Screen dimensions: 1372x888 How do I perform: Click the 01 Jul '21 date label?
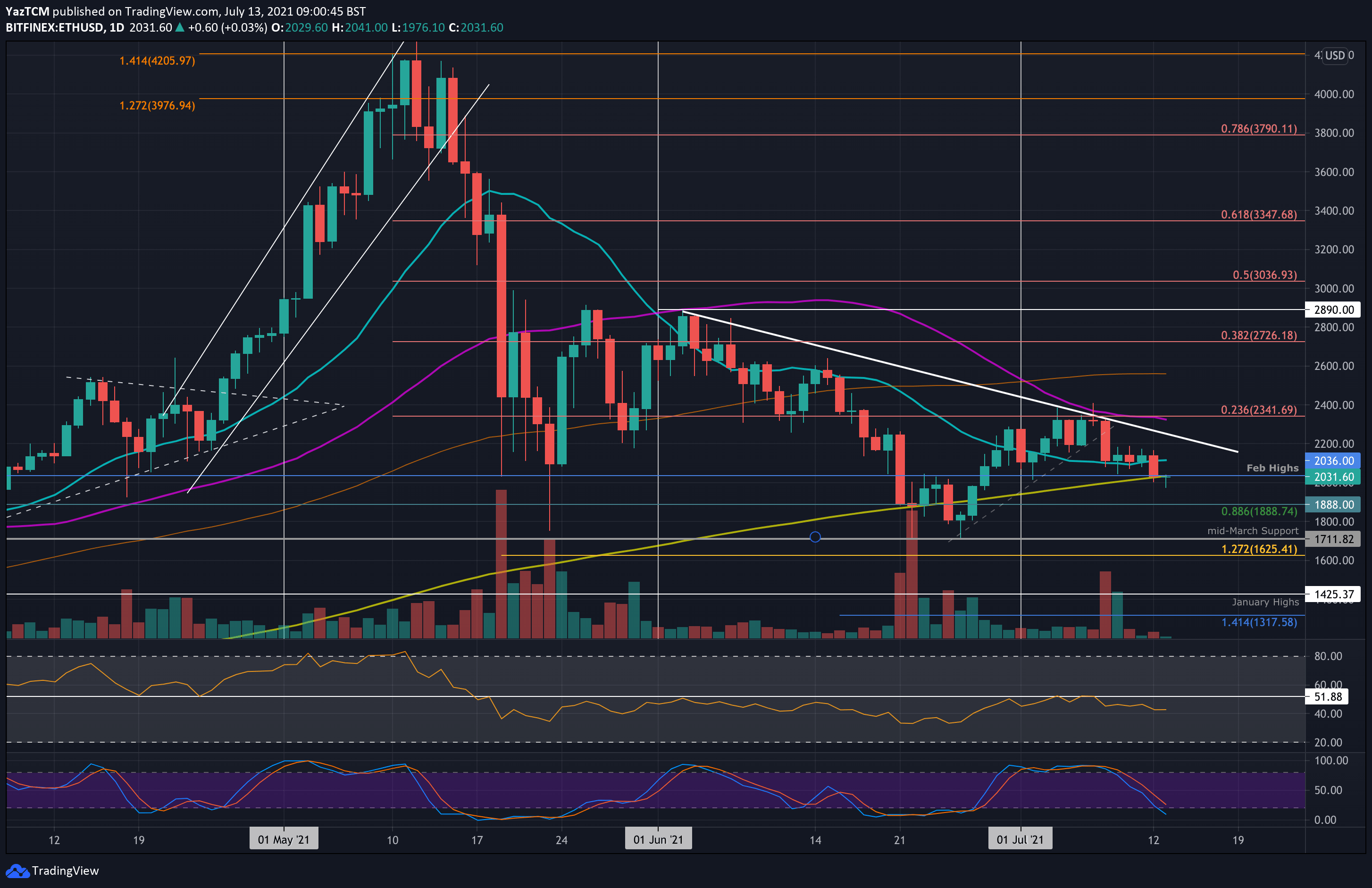(1020, 839)
